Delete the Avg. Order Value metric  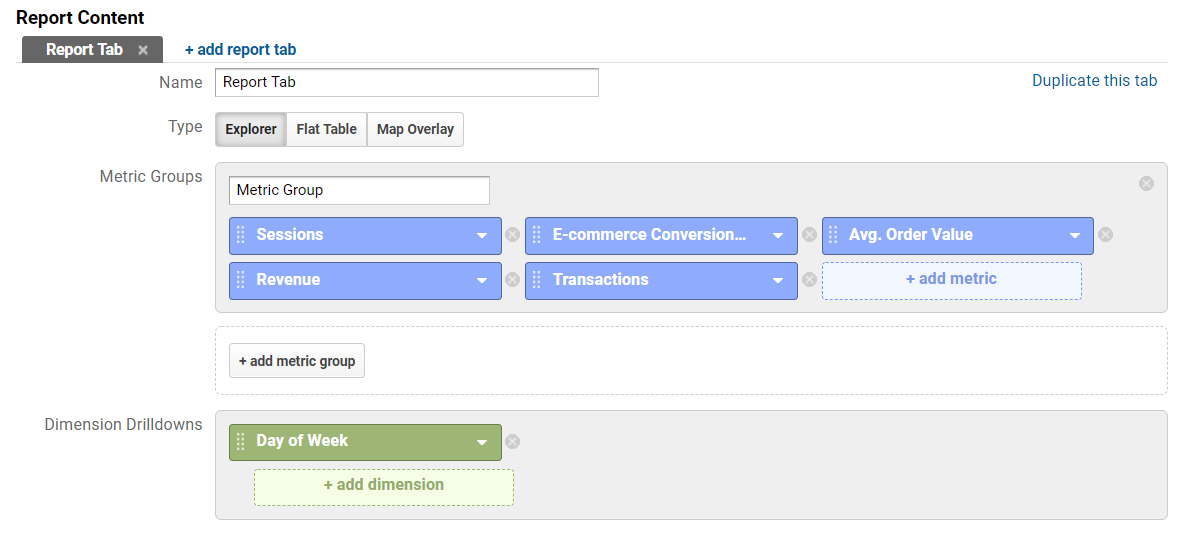(x=1105, y=235)
